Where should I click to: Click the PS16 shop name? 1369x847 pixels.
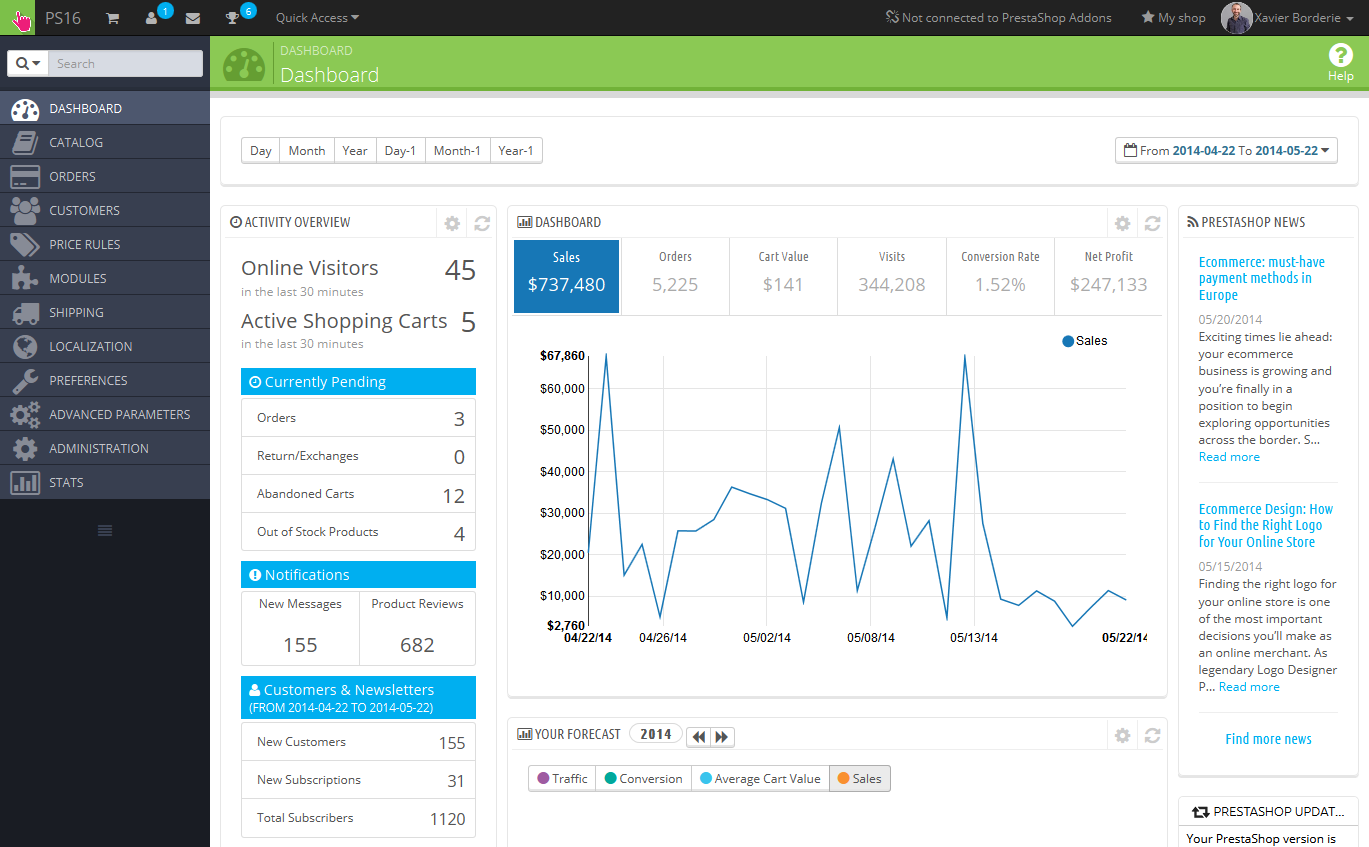[63, 18]
